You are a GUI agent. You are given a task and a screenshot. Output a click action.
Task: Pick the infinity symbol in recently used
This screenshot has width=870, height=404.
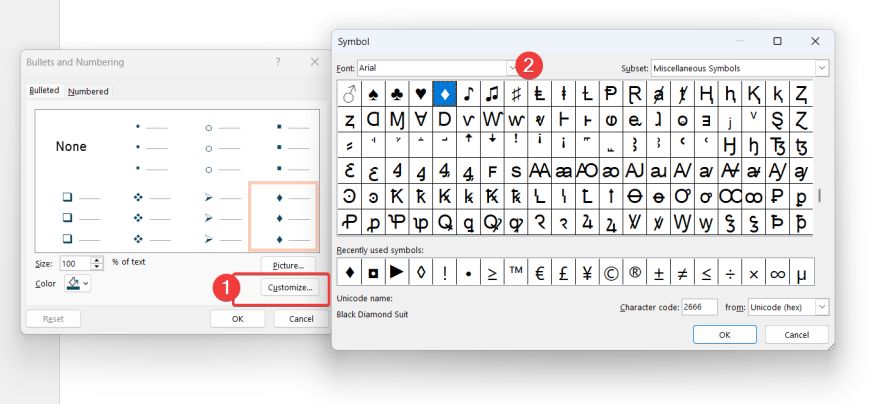point(777,272)
